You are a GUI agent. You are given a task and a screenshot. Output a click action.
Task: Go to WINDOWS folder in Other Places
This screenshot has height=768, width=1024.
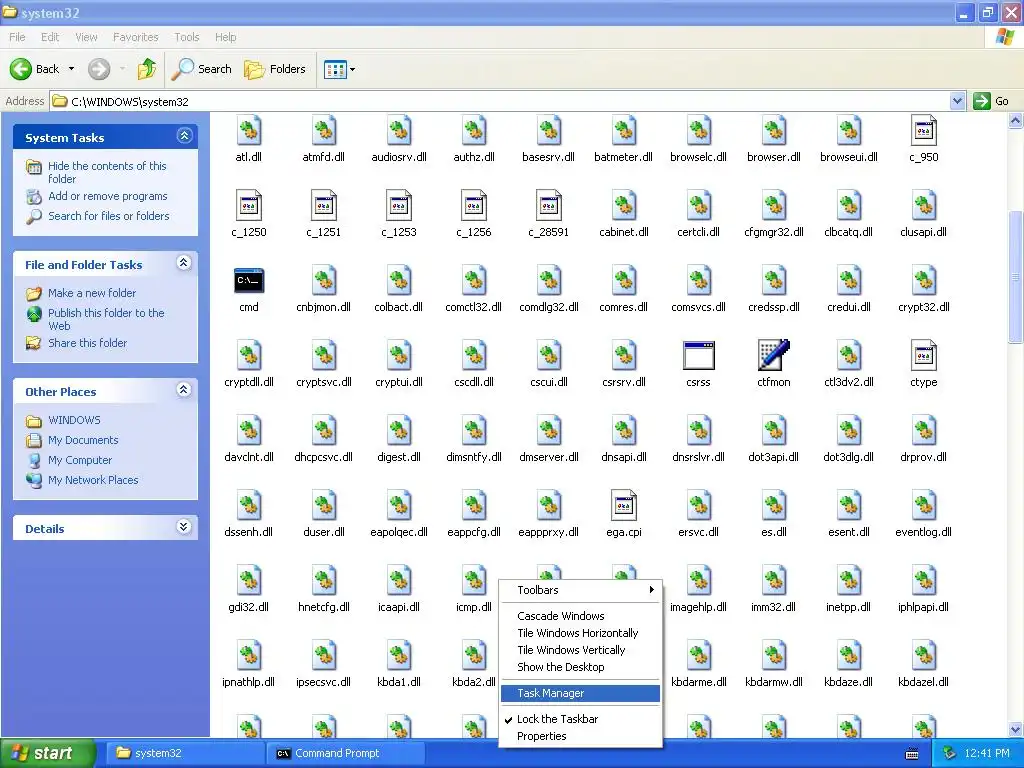click(x=74, y=420)
